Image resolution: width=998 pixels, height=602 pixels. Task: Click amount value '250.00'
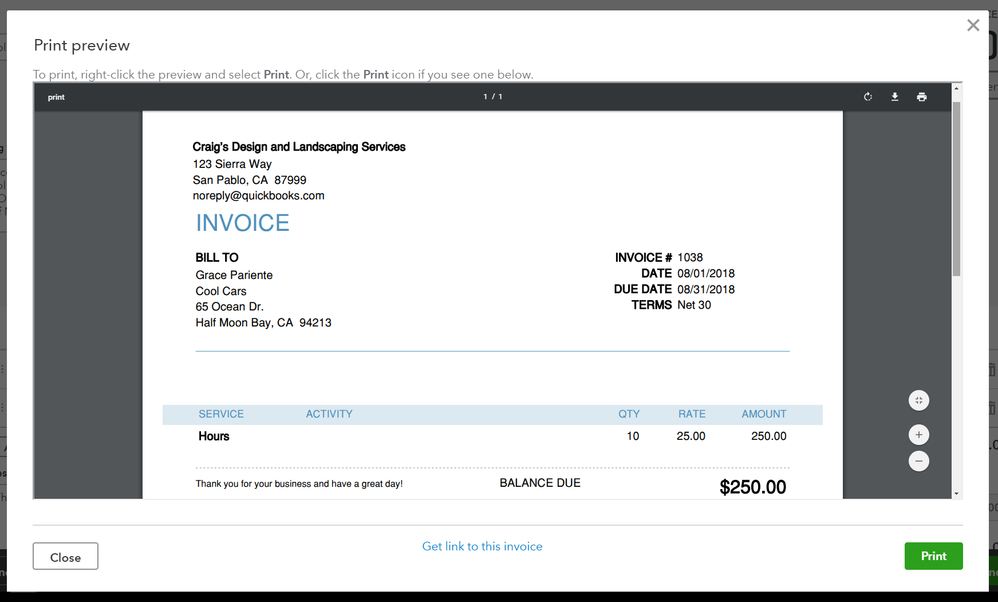pyautogui.click(x=769, y=437)
